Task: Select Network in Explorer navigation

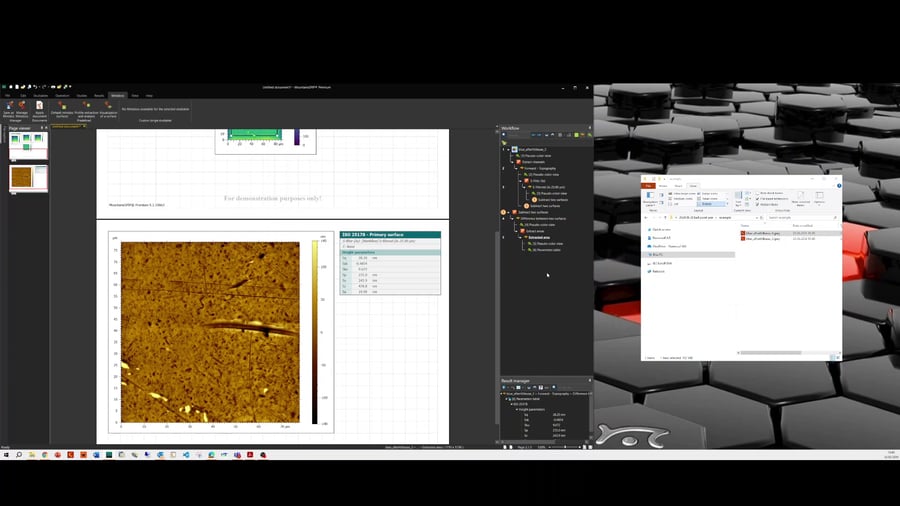Action: point(658,271)
